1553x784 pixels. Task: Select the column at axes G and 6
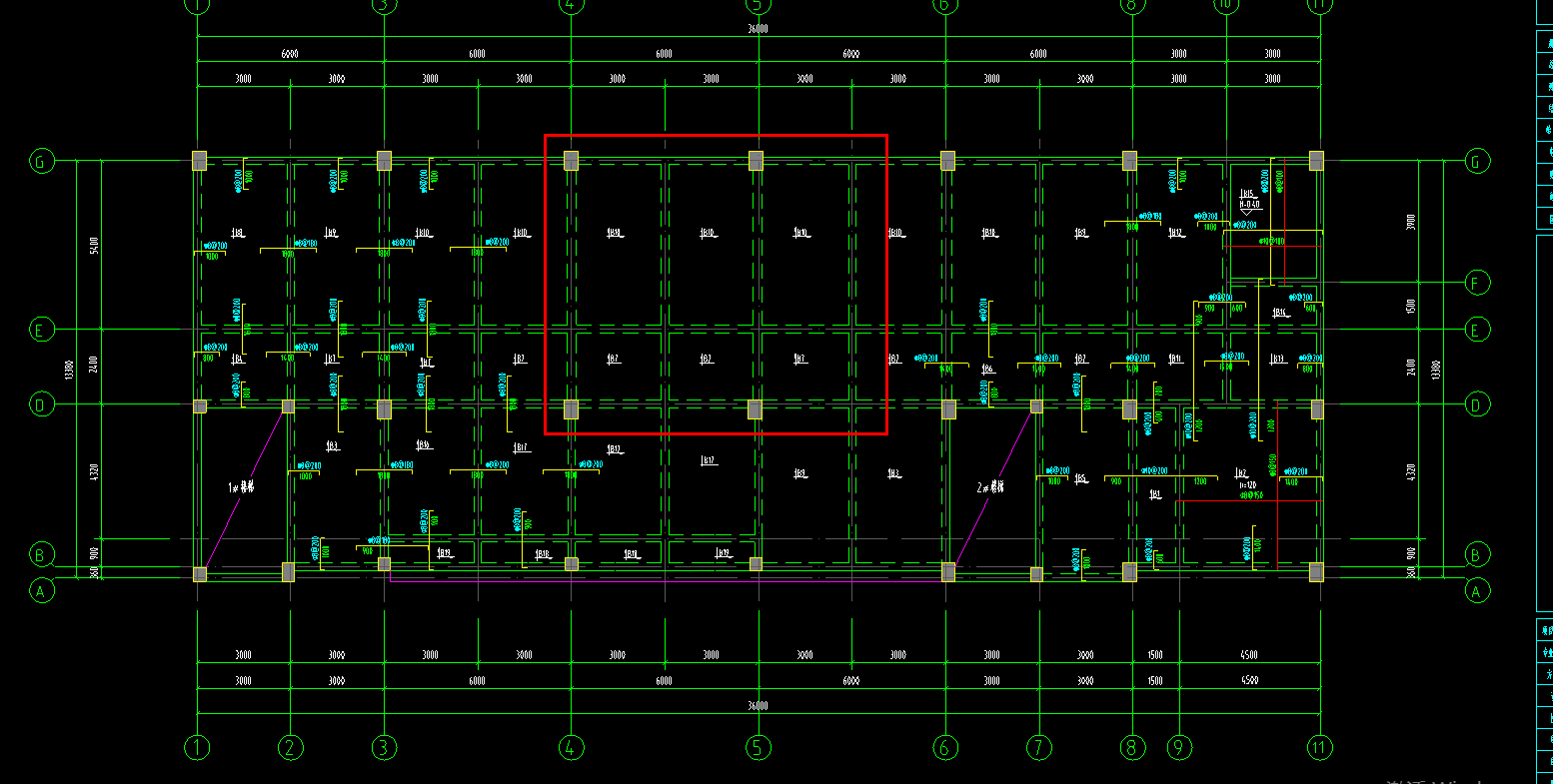[947, 160]
